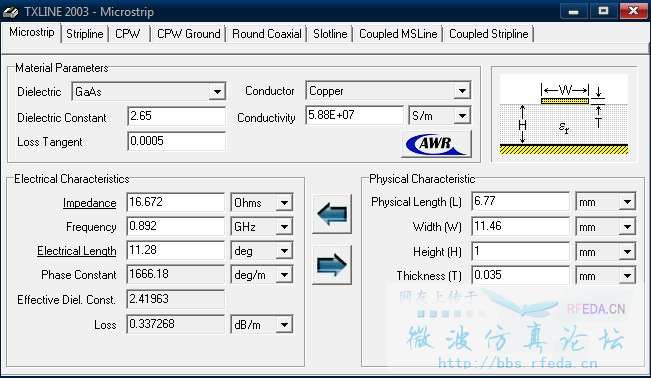Click the Frequency value field 0.892
Screen dimensions: 651x378
pyautogui.click(x=175, y=226)
